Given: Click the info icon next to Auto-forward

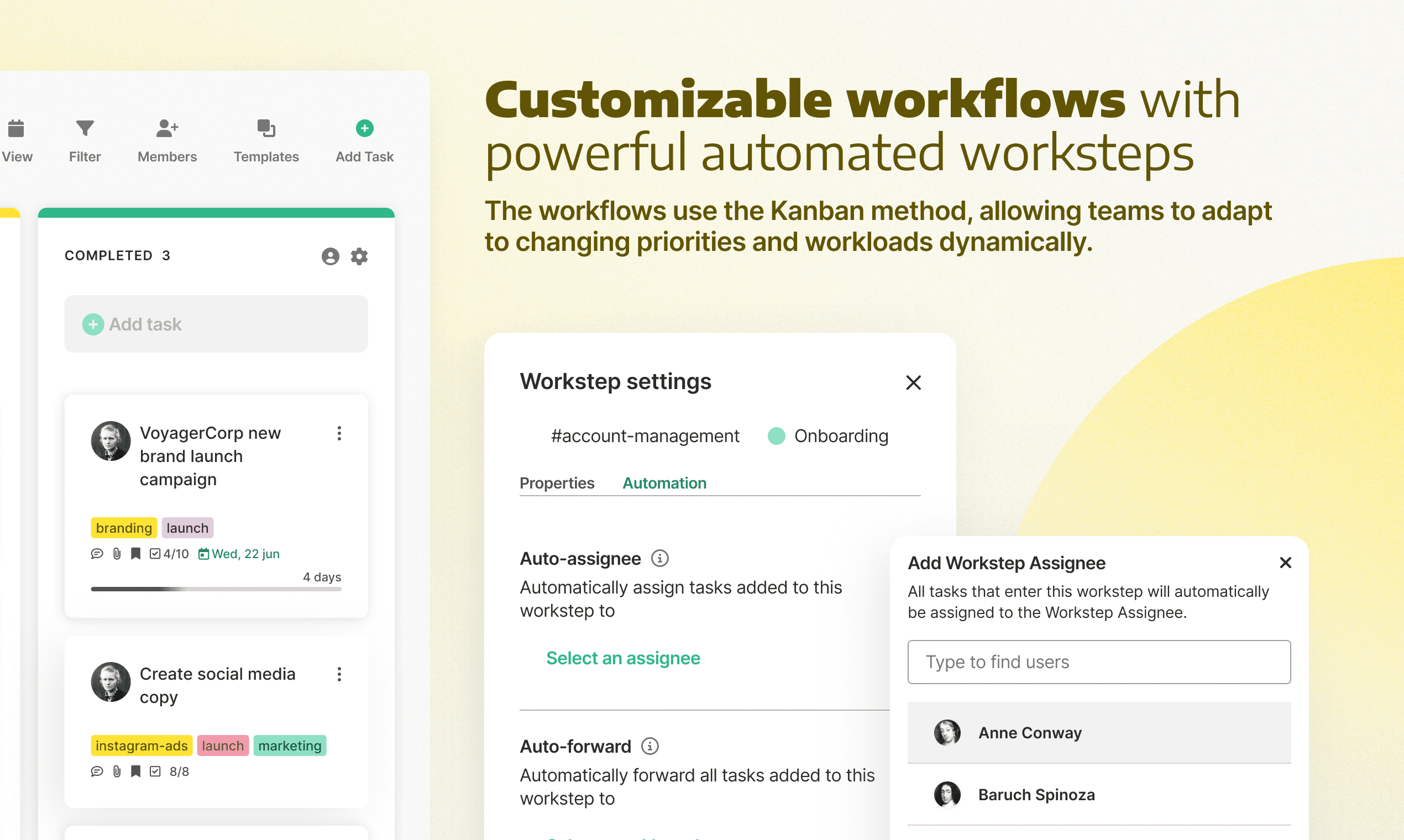Looking at the screenshot, I should tap(649, 746).
